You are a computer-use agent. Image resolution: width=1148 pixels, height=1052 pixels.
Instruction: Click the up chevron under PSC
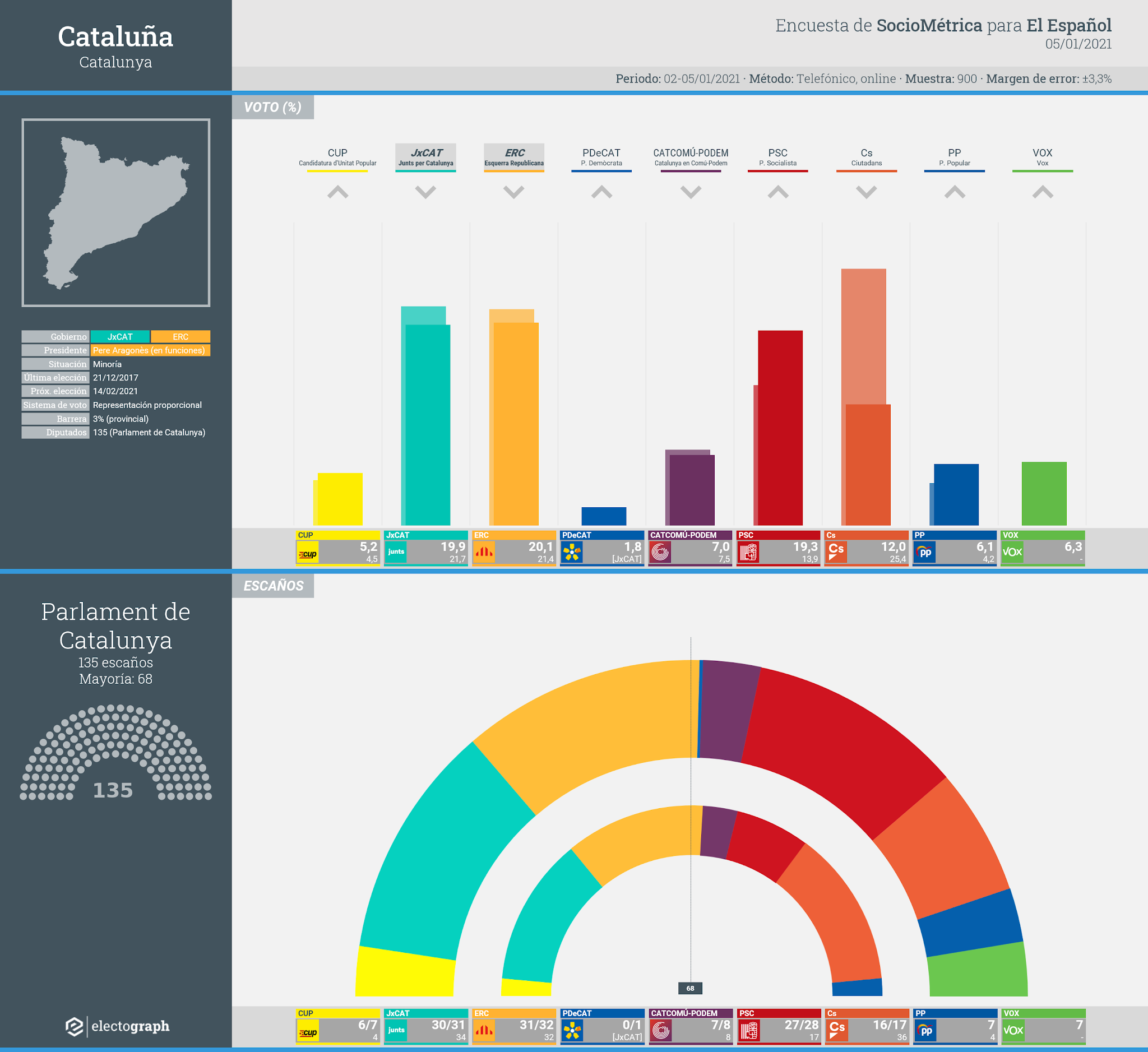tap(778, 192)
